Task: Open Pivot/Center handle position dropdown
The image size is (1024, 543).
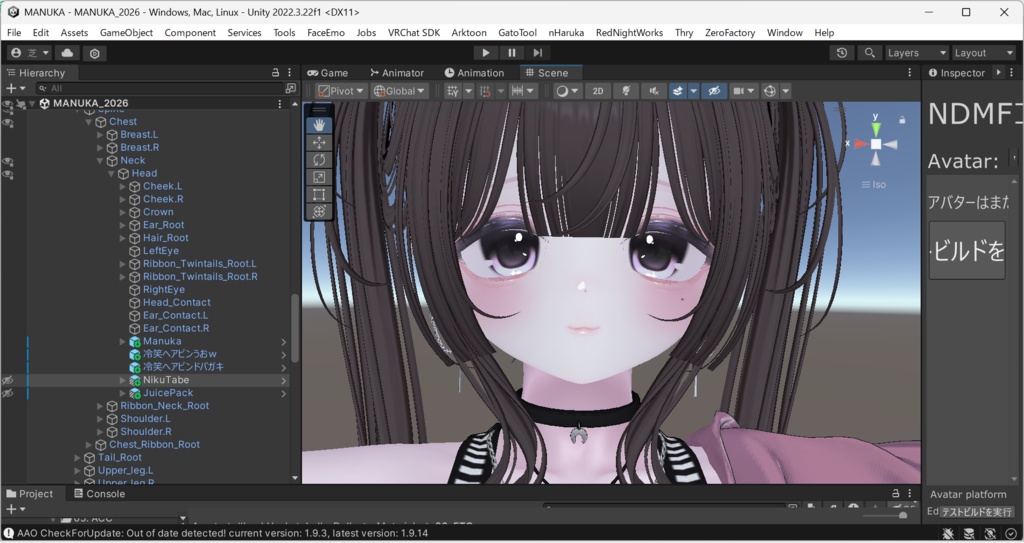Action: coord(340,91)
